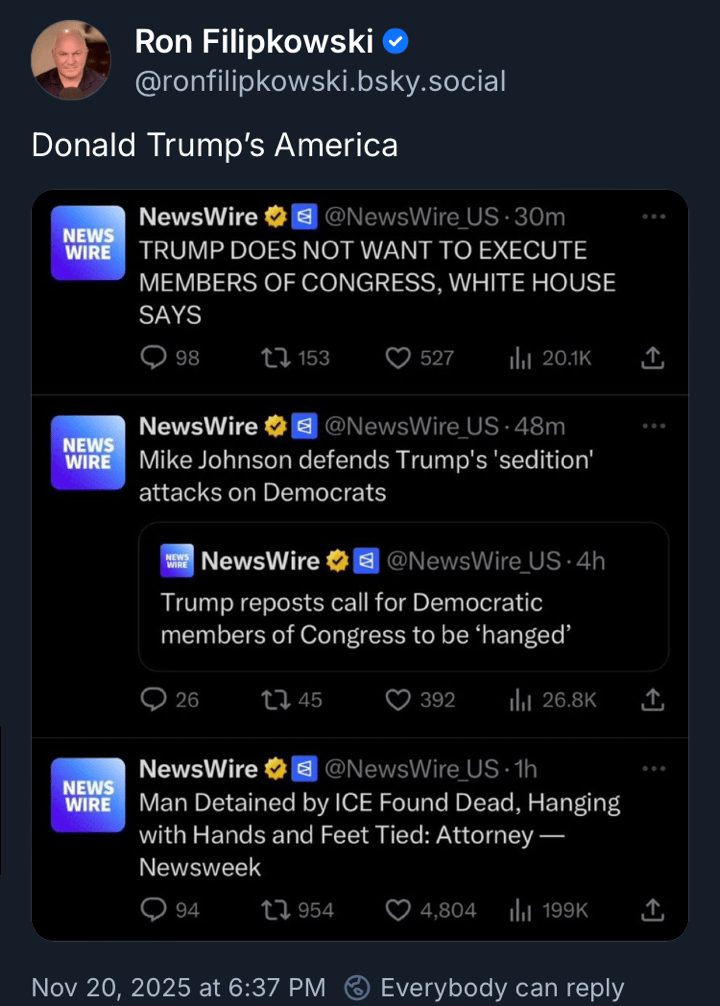
Task: Repost the ICE detainee post with 954 reposts
Action: (x=274, y=909)
